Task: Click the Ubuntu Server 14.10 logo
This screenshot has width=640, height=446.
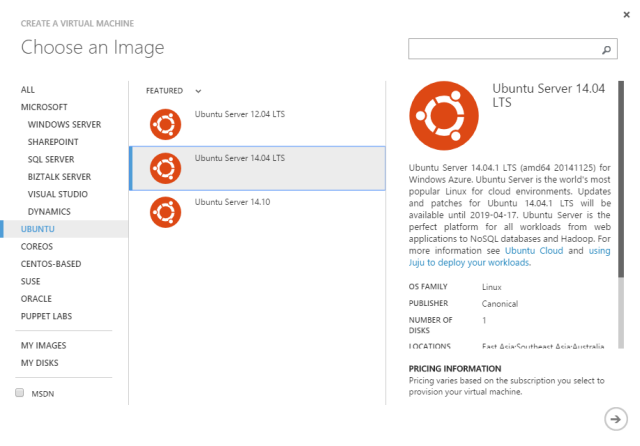Action: click(x=165, y=212)
